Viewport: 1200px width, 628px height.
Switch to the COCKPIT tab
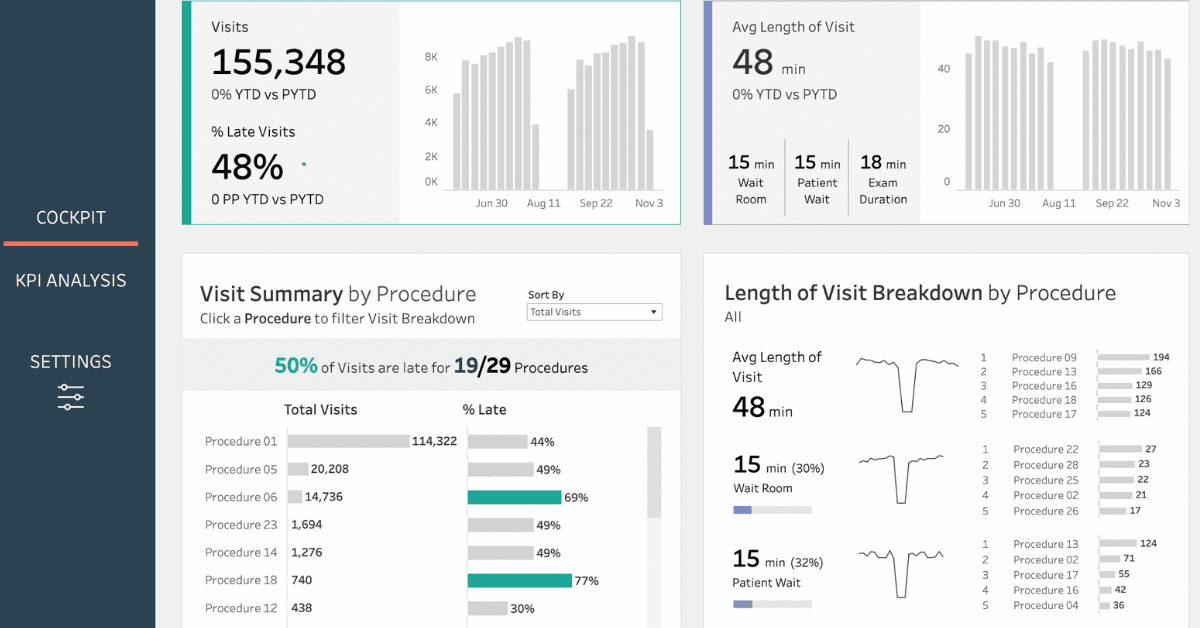click(x=71, y=218)
